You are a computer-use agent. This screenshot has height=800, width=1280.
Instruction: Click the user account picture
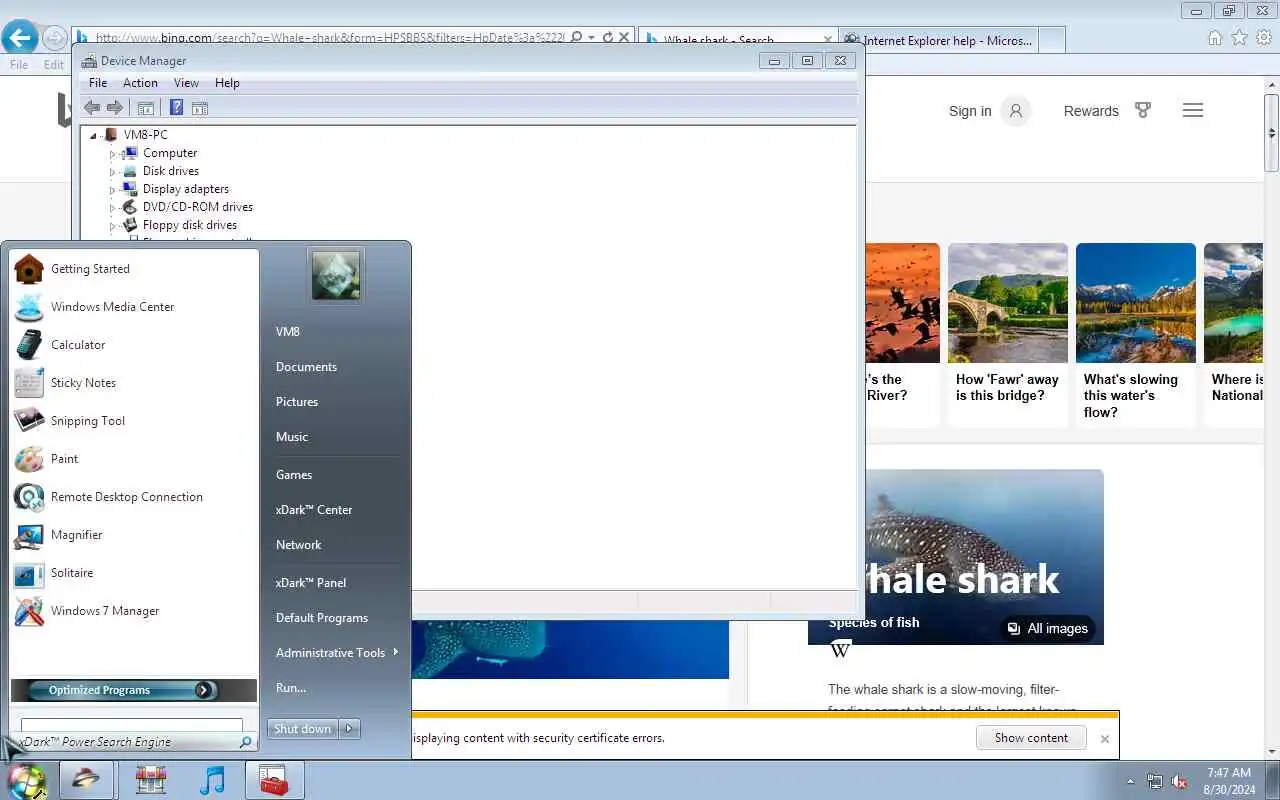(336, 275)
